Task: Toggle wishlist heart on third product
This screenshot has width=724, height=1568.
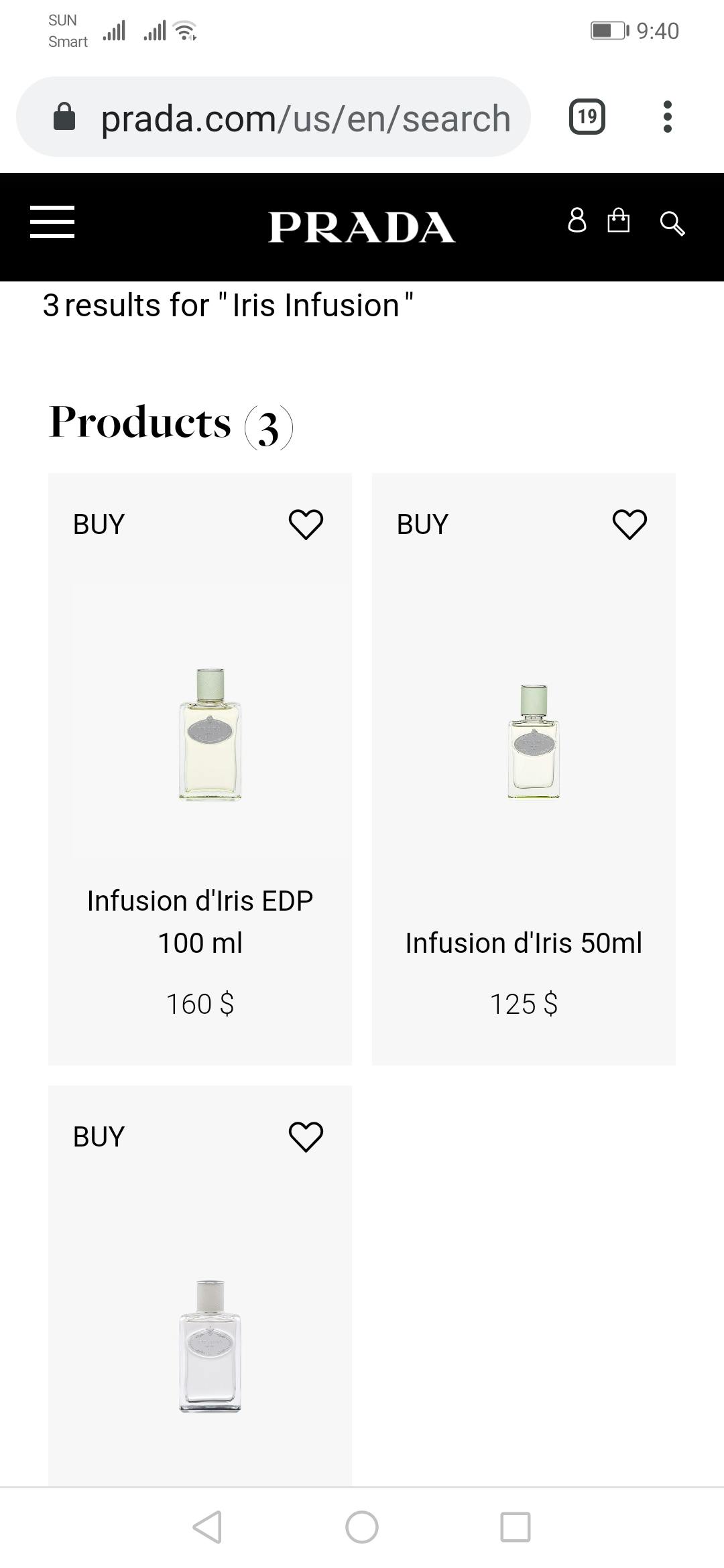Action: tap(306, 1136)
